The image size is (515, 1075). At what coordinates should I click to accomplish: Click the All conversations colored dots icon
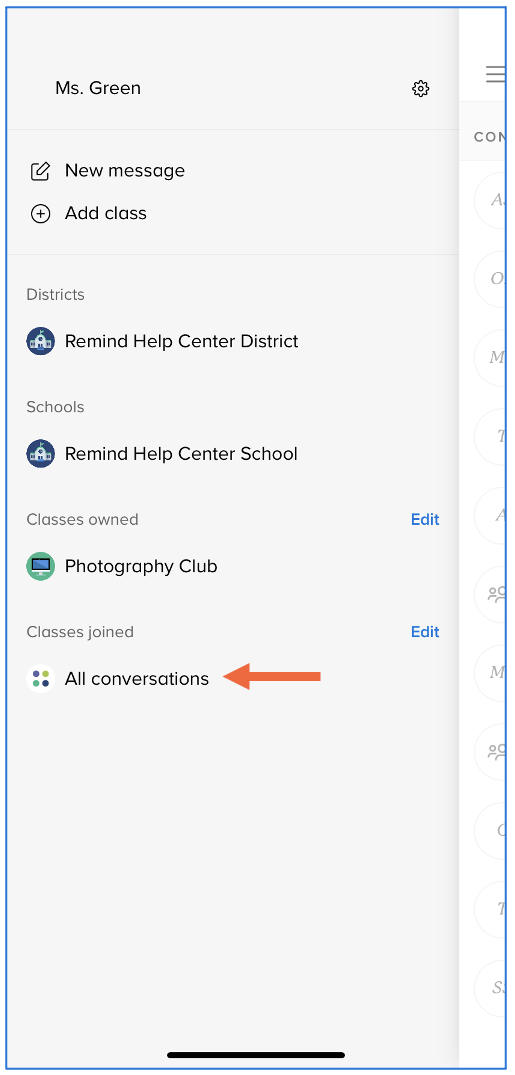pyautogui.click(x=40, y=679)
